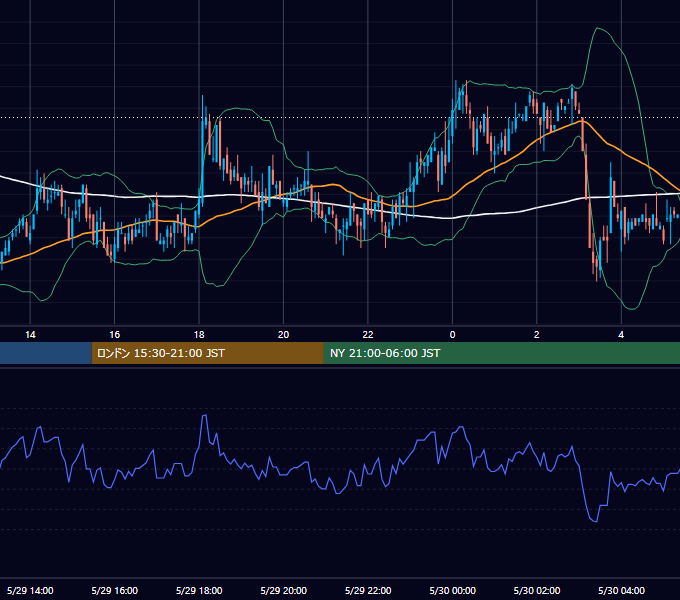Click the hour label 14 on price chart axis
680x600 pixels.
click(x=30, y=335)
